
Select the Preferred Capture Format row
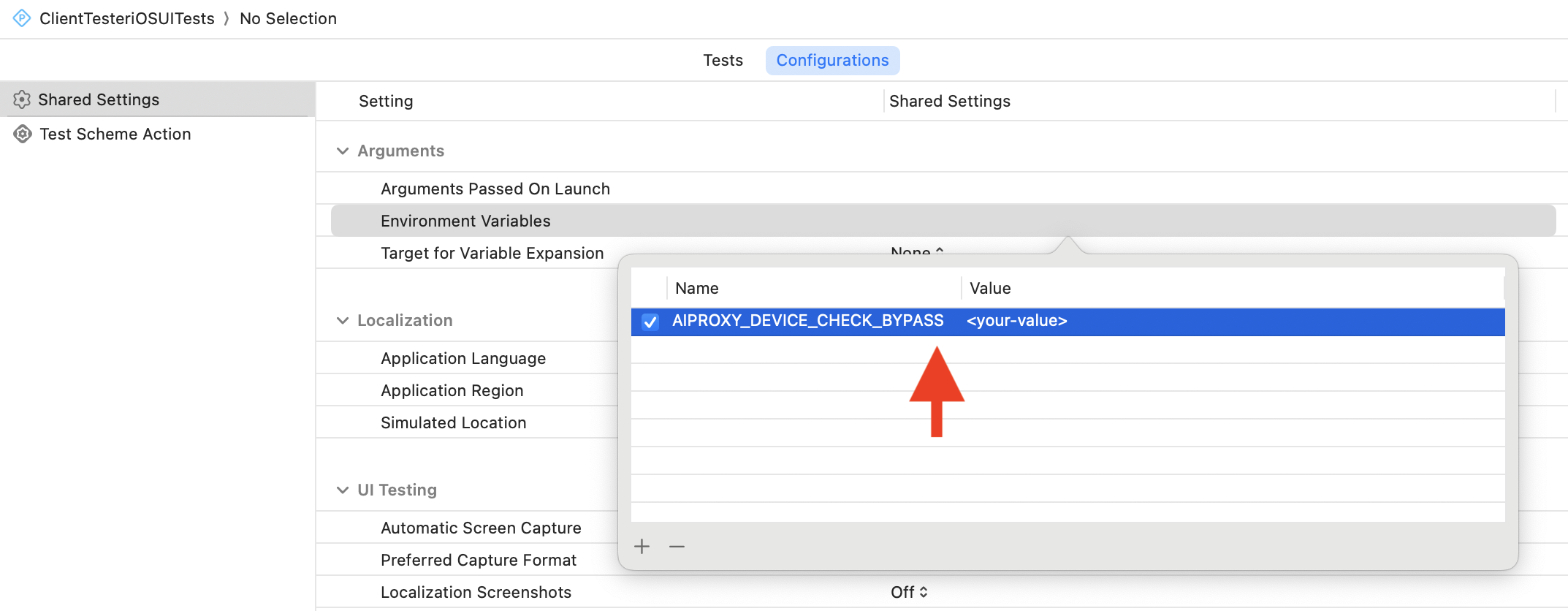click(479, 560)
